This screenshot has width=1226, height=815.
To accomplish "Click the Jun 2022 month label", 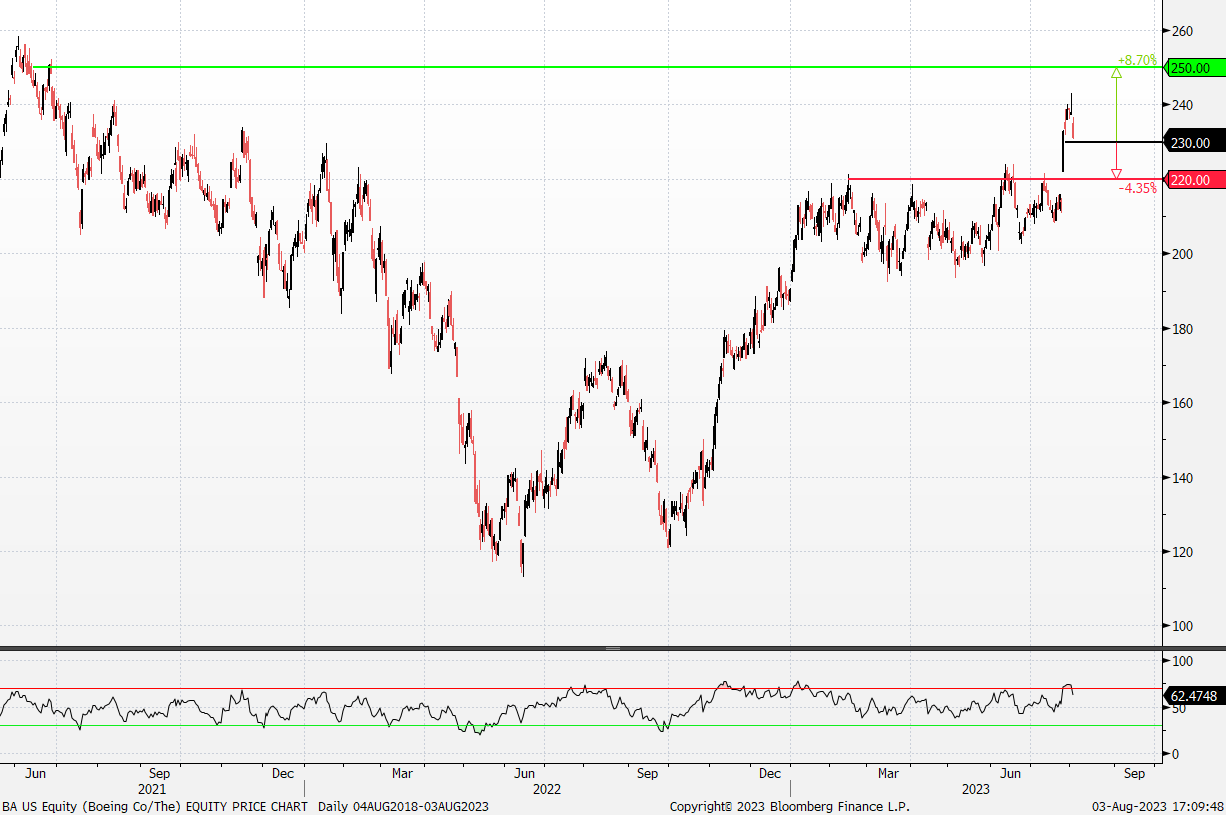I will pyautogui.click(x=526, y=774).
